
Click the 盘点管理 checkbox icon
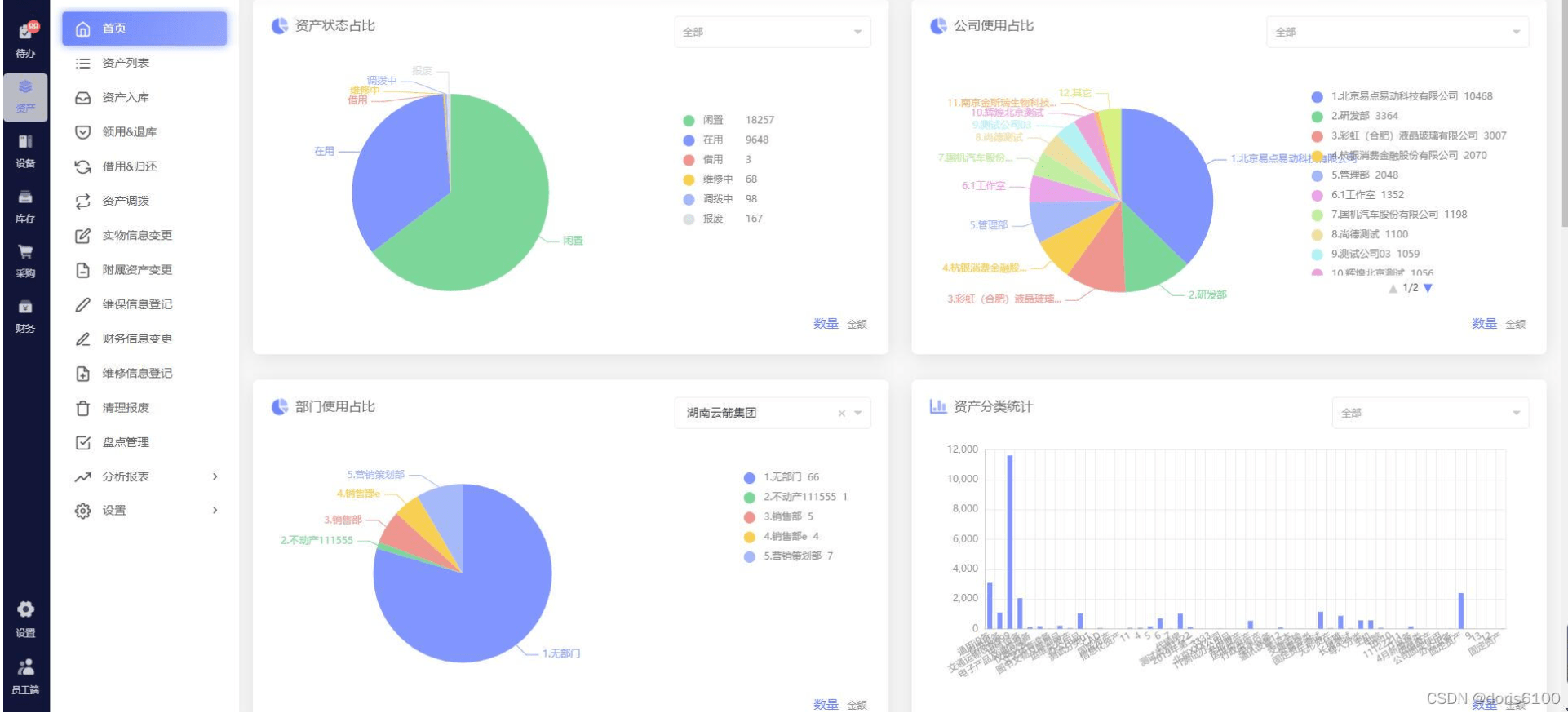click(82, 442)
